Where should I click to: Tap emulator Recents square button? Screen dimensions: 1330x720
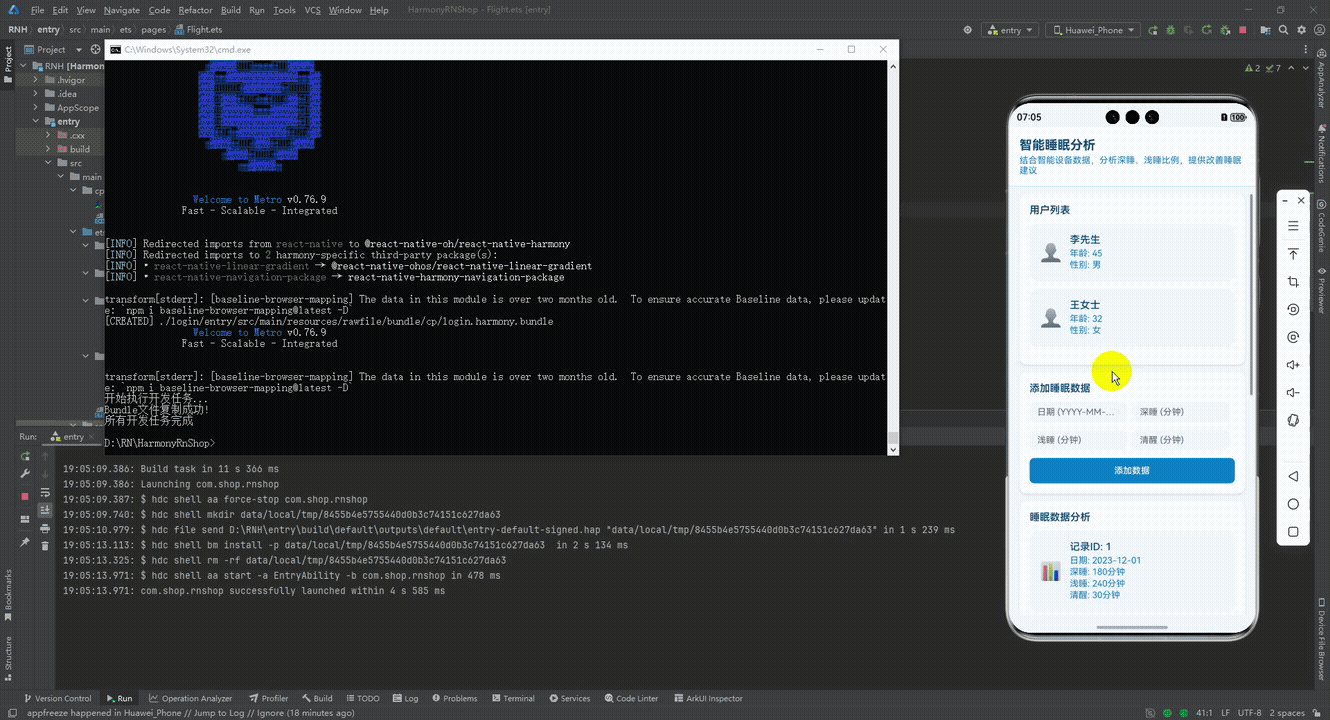[x=1293, y=532]
